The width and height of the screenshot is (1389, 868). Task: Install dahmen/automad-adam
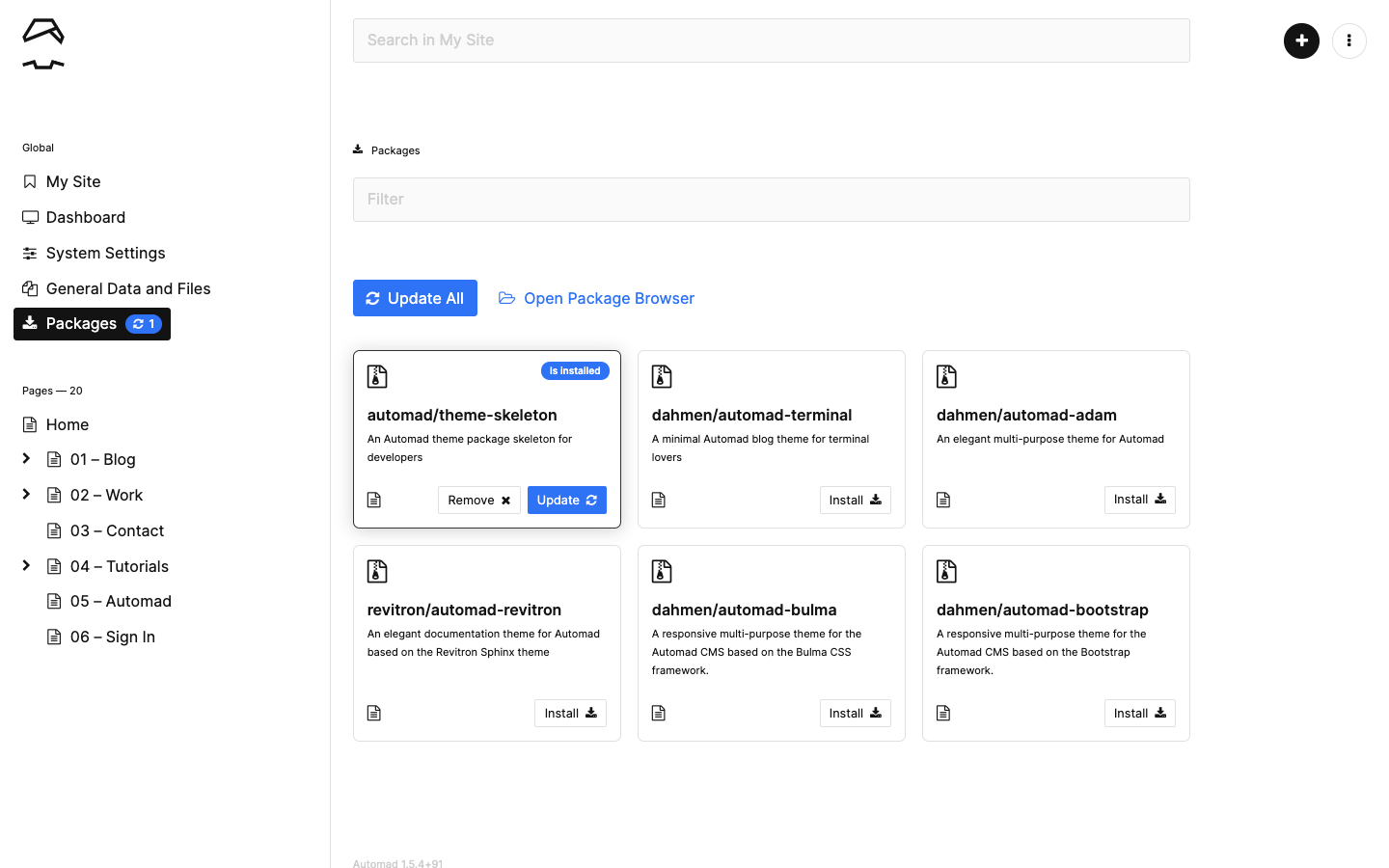click(x=1140, y=500)
